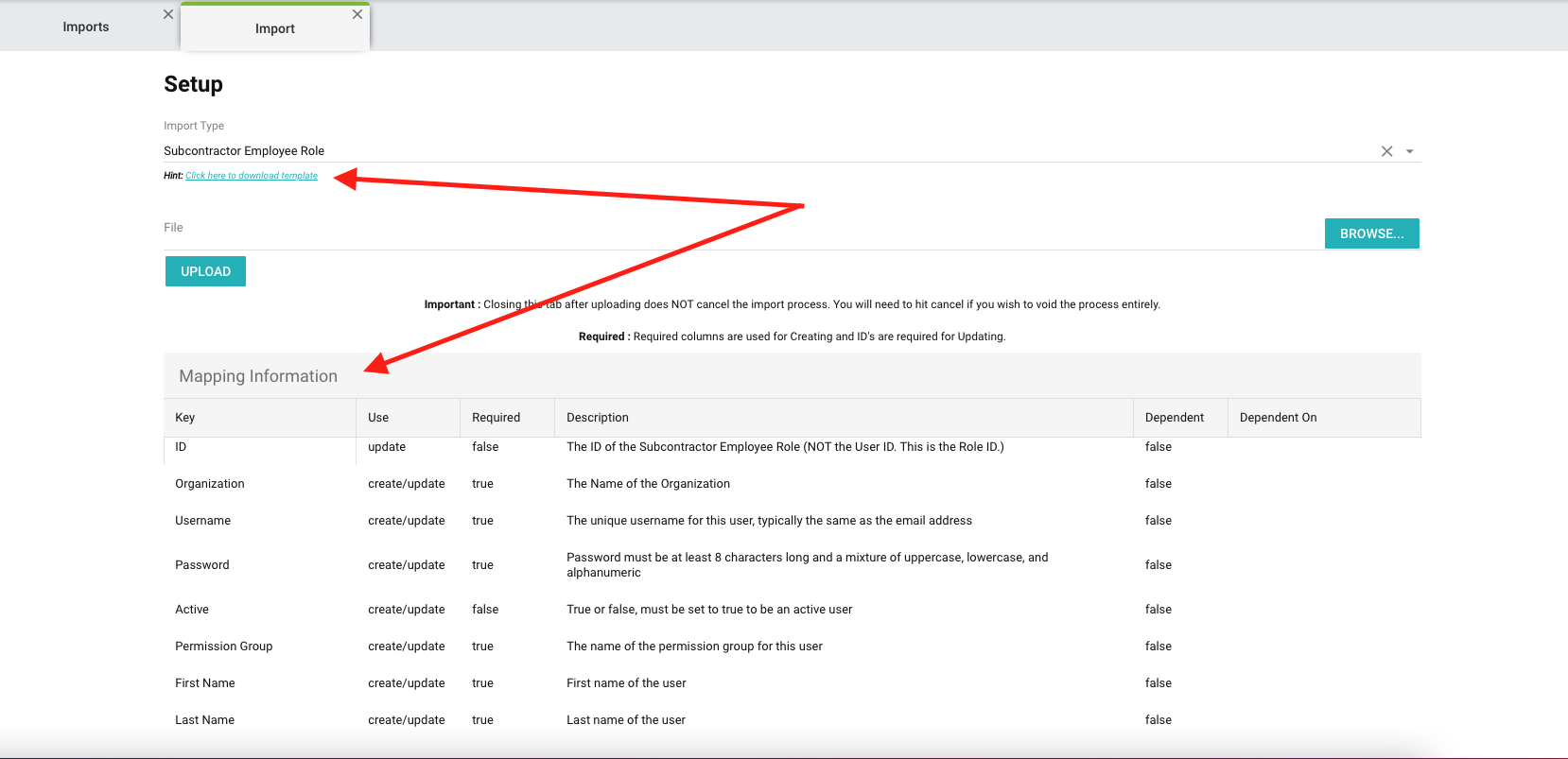Sort by the Key column header
This screenshot has height=759, width=1568.
pos(185,418)
